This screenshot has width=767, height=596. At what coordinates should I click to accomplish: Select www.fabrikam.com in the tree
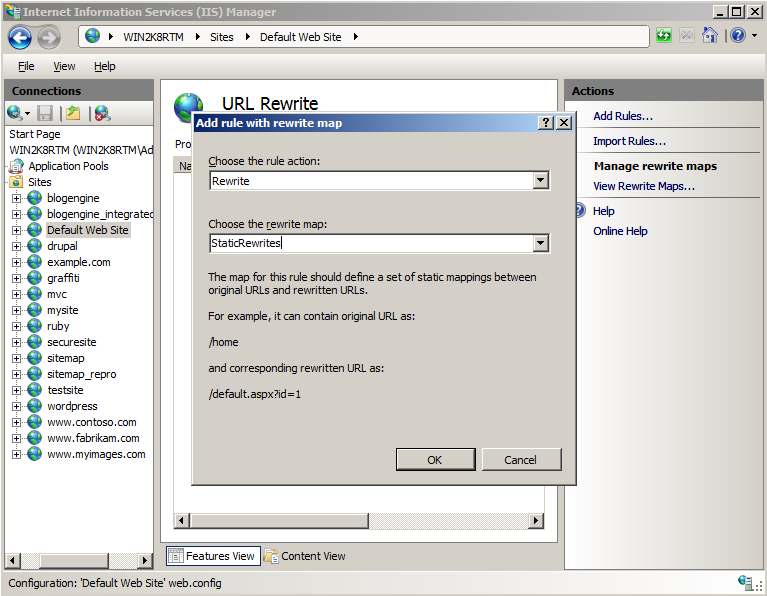tap(93, 438)
